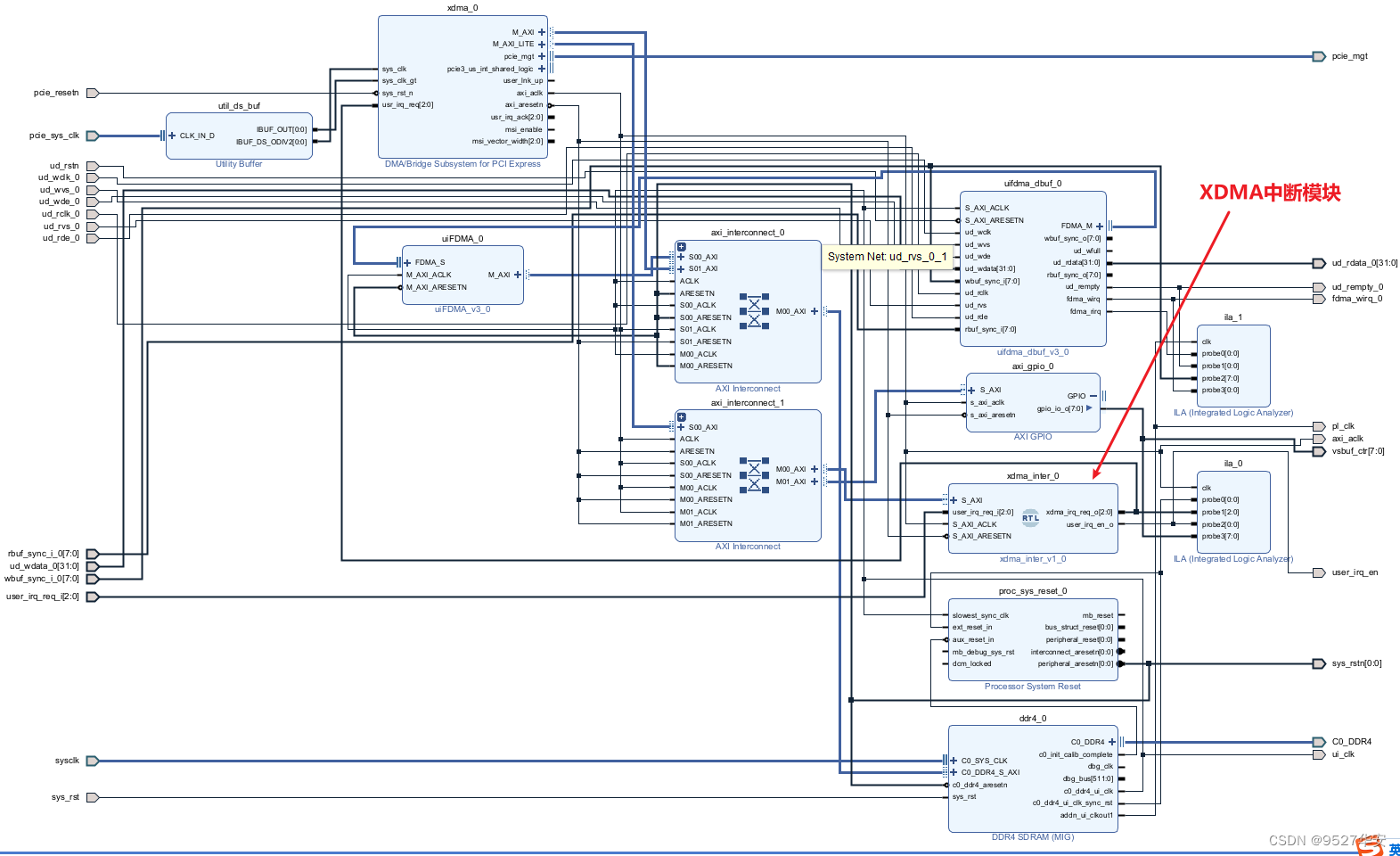The image size is (1400, 856).
Task: Expand the axi_interconnect_1 block hierarchy
Action: (682, 417)
